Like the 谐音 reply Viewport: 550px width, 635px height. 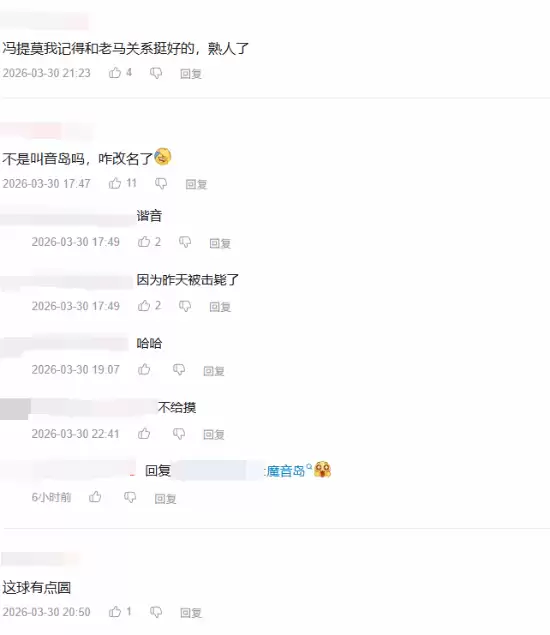(x=144, y=242)
